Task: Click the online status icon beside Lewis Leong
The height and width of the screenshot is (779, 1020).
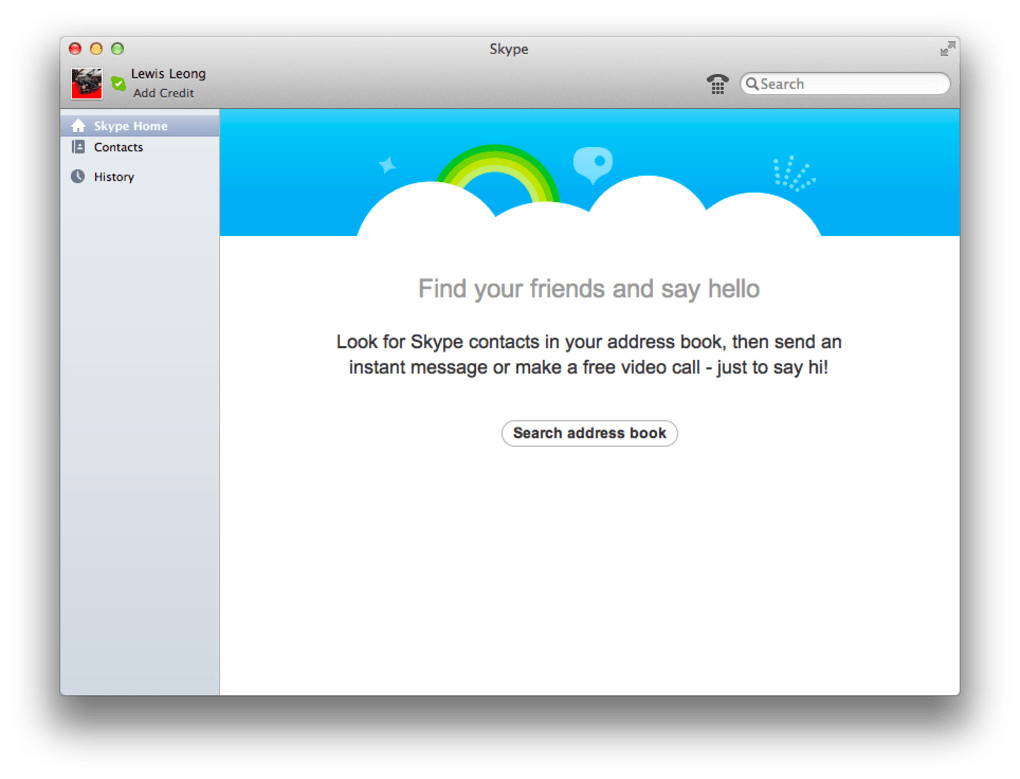Action: (x=118, y=83)
